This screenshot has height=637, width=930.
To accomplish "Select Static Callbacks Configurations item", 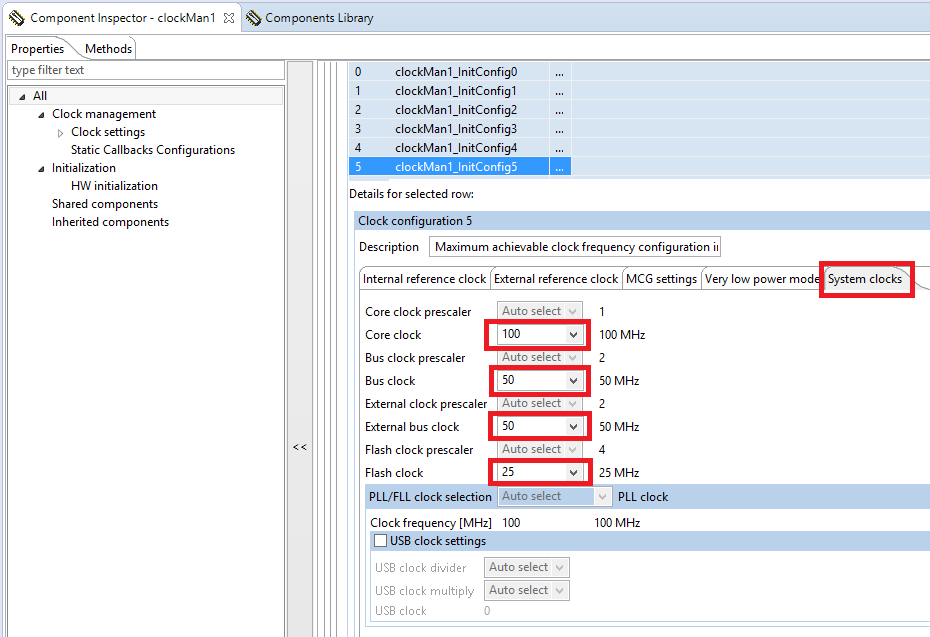I will pyautogui.click(x=152, y=150).
